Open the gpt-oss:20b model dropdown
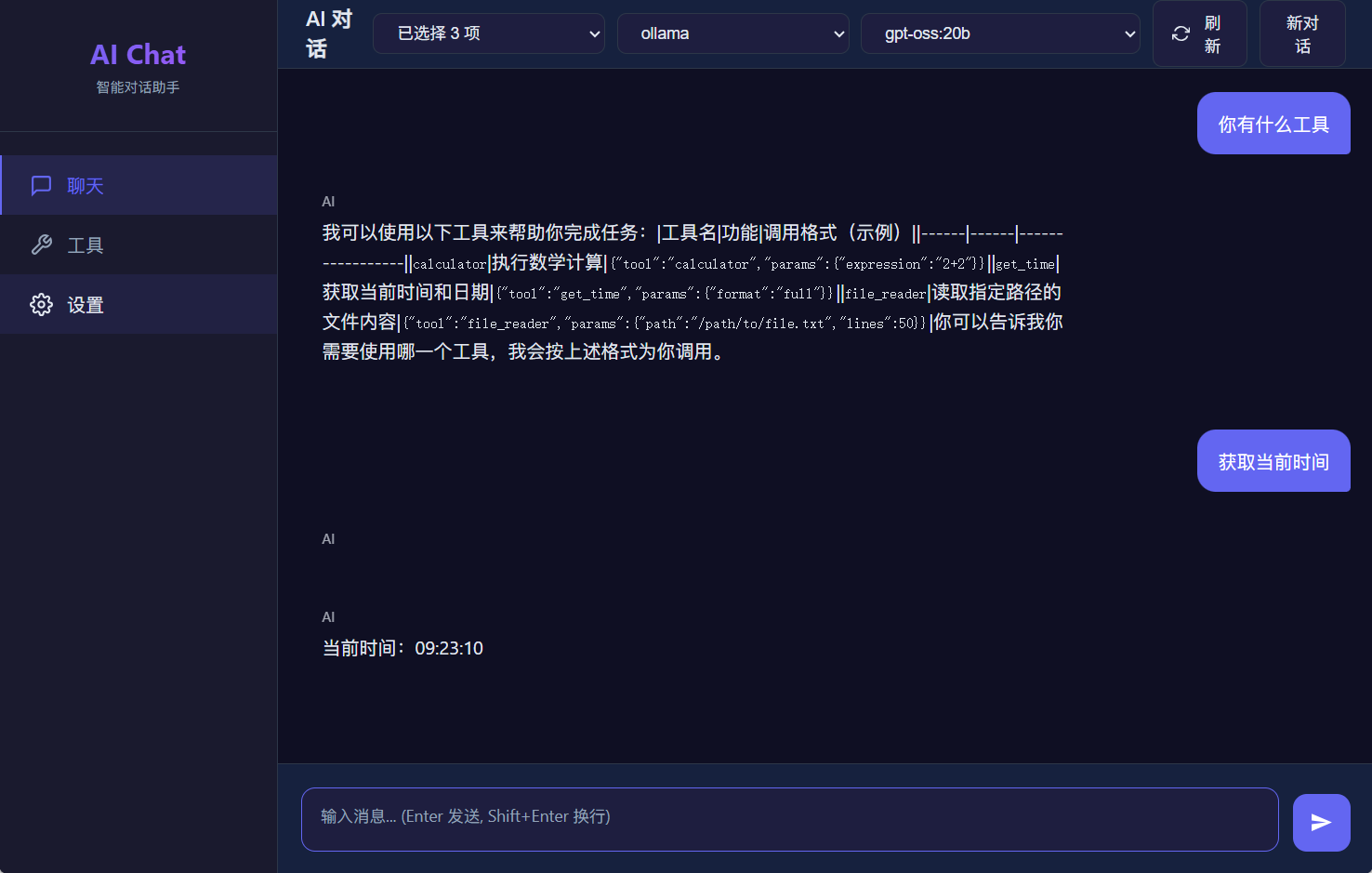The image size is (1372, 873). click(x=1000, y=33)
